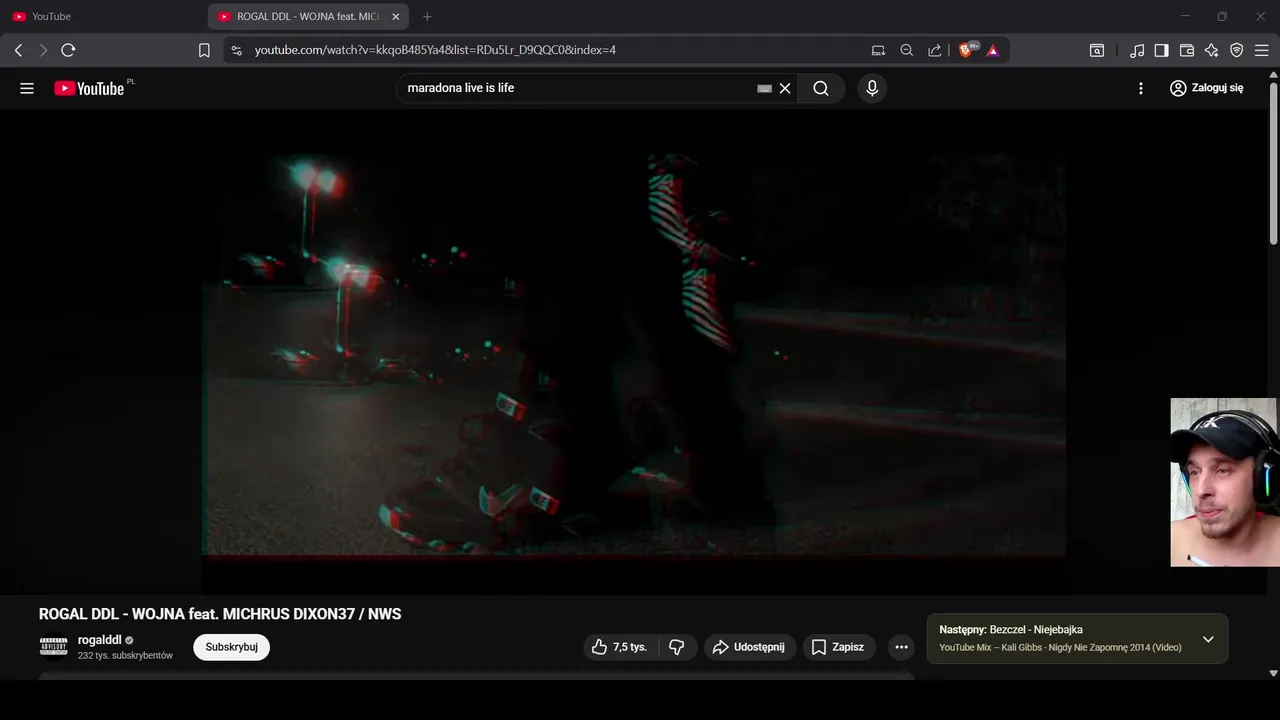Click the Udostępnij share button
The image size is (1280, 720).
pos(750,647)
